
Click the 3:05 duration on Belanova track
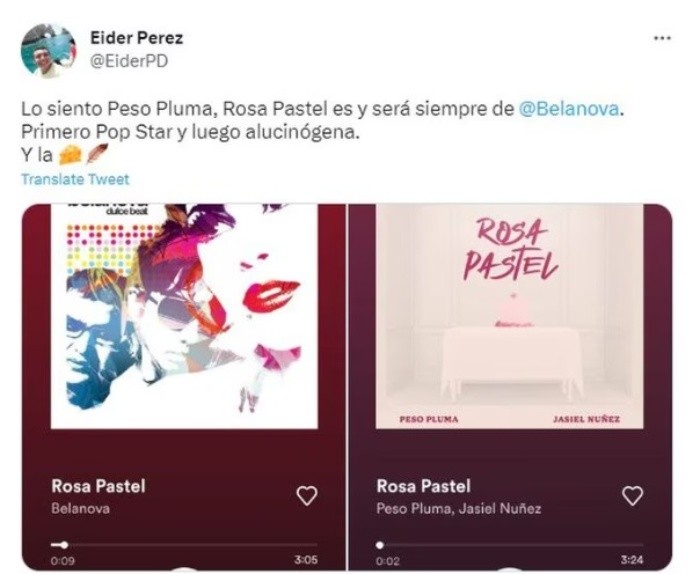pyautogui.click(x=306, y=560)
